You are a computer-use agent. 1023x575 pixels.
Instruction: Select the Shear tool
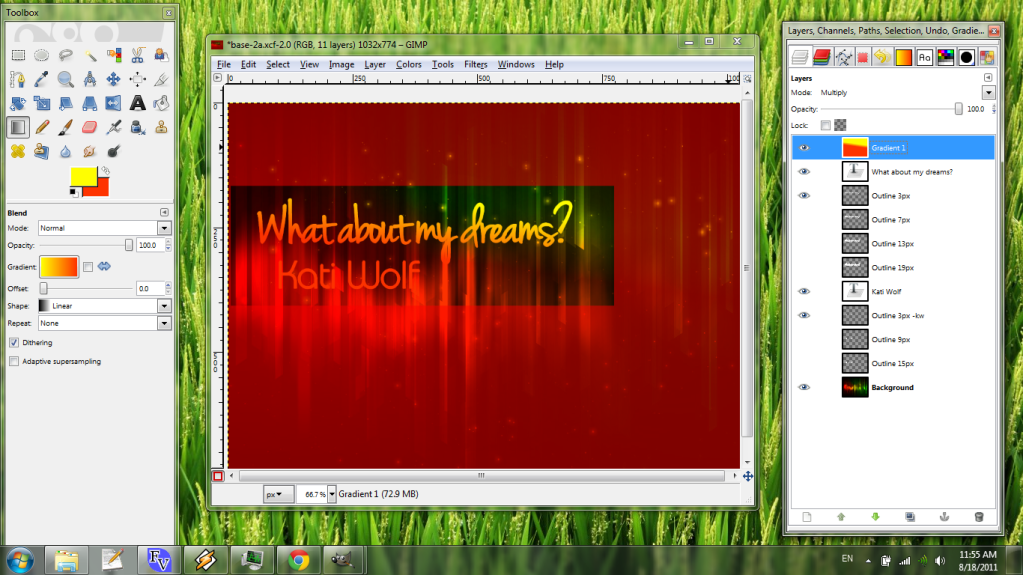(x=66, y=103)
